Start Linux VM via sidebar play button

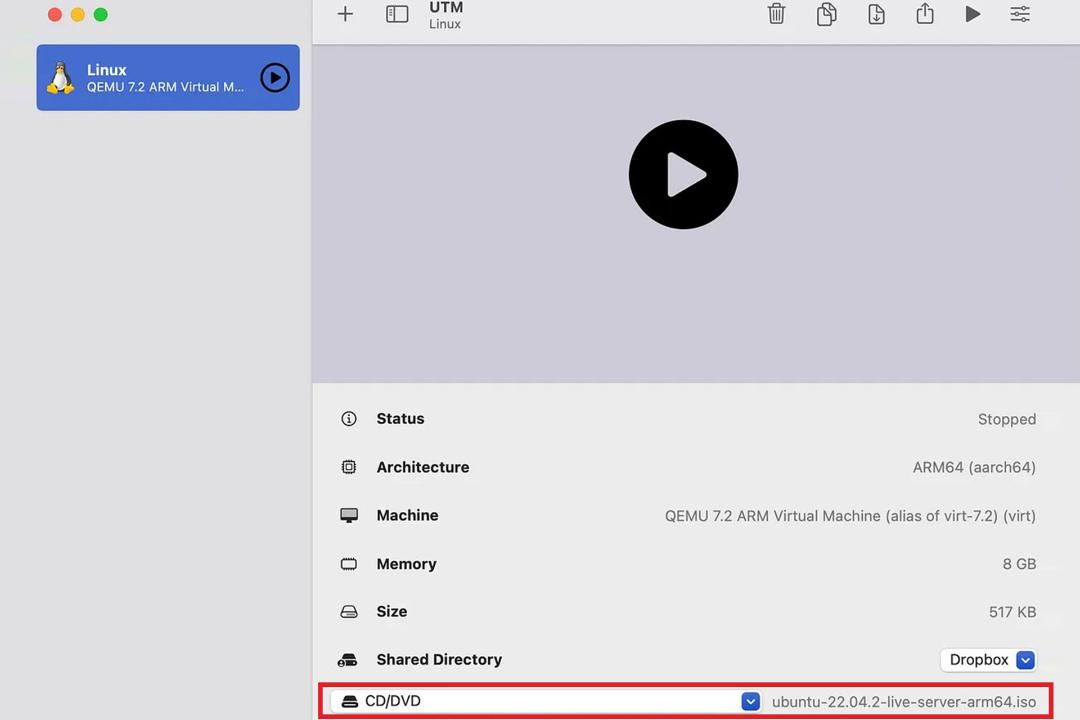[275, 78]
